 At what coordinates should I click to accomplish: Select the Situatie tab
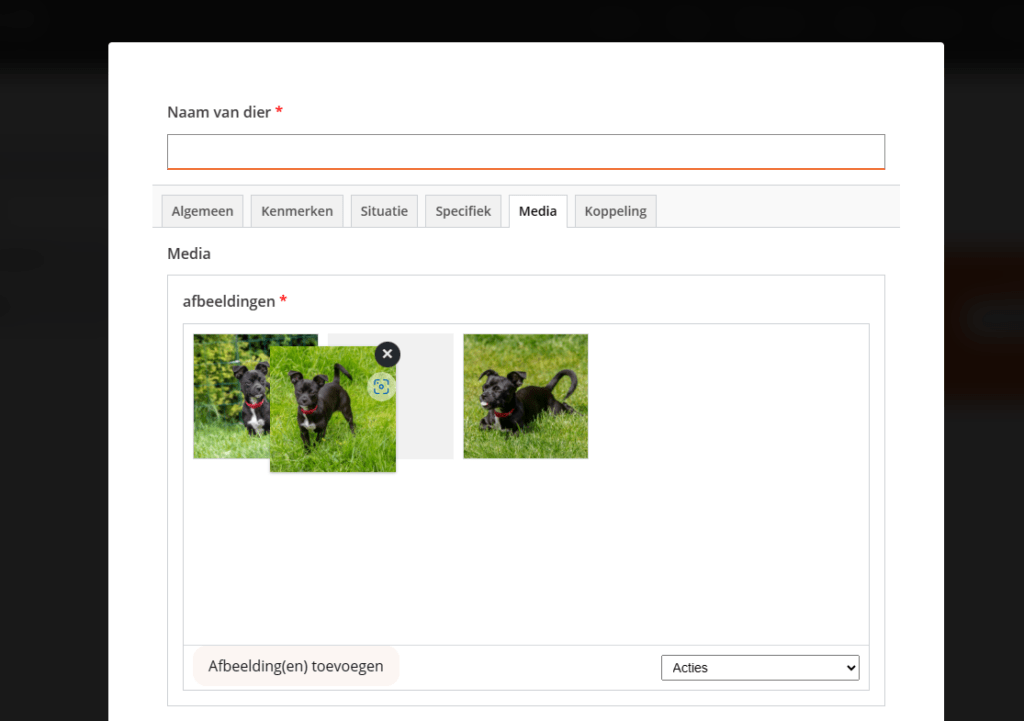click(384, 211)
